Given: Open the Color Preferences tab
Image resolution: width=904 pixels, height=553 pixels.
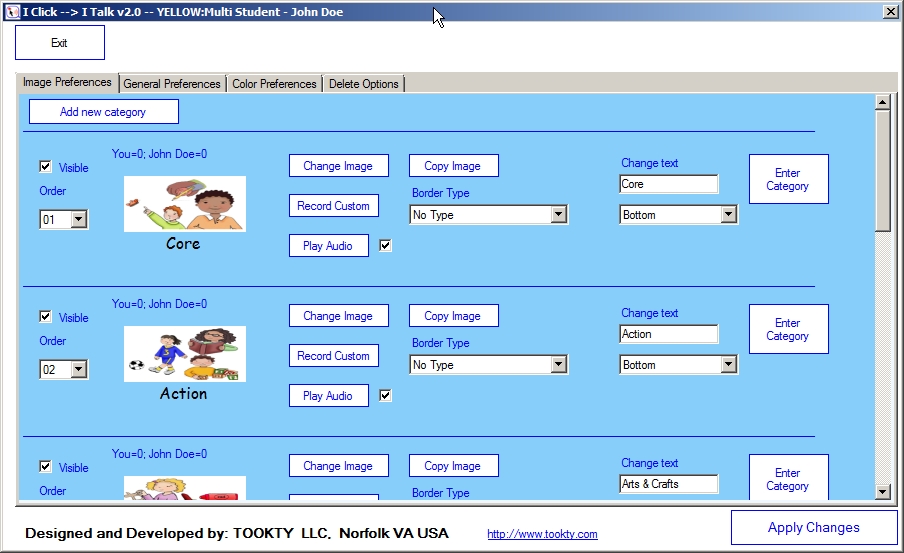Looking at the screenshot, I should [274, 84].
